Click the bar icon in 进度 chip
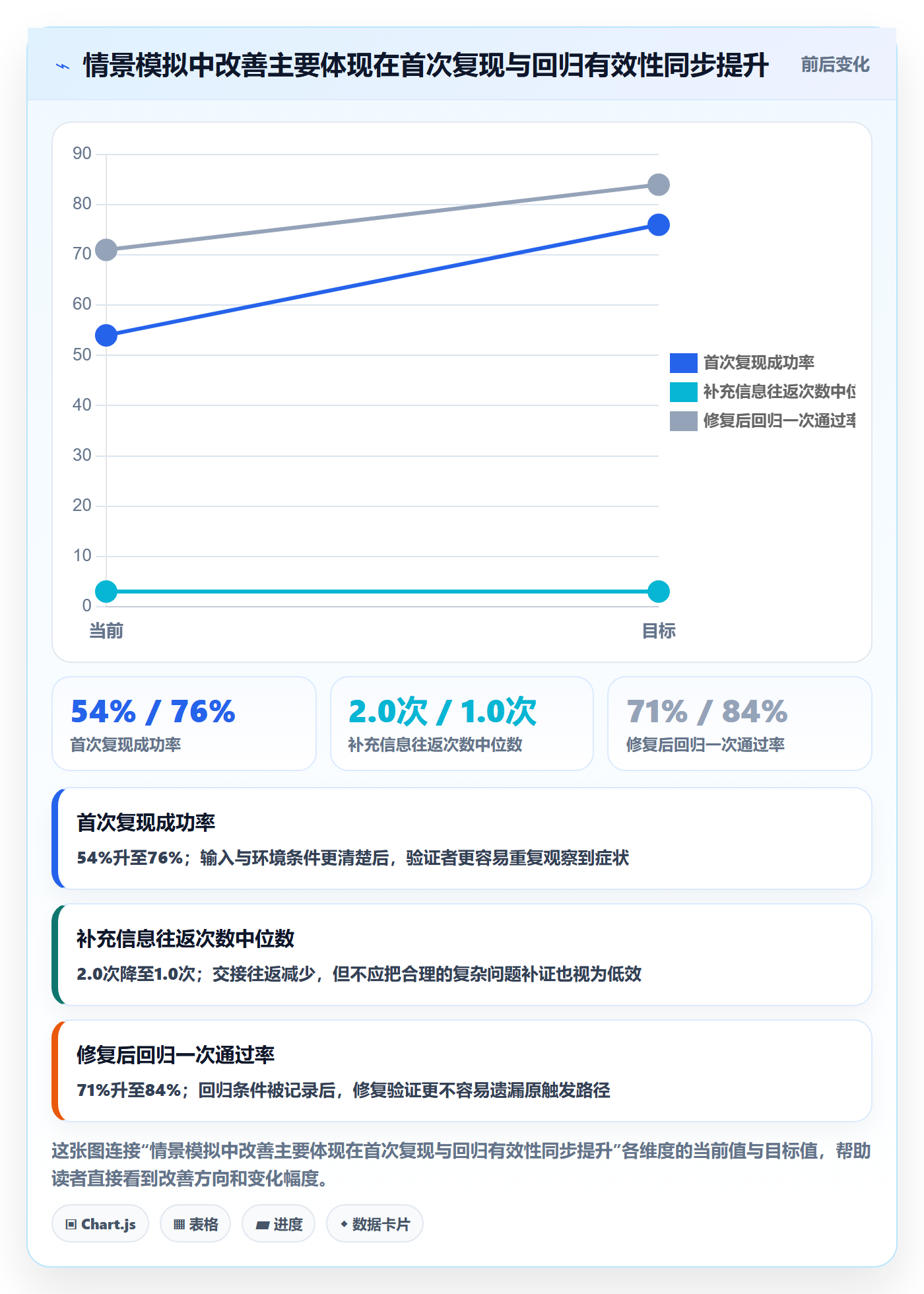This screenshot has height=1294, width=924. point(263,1225)
